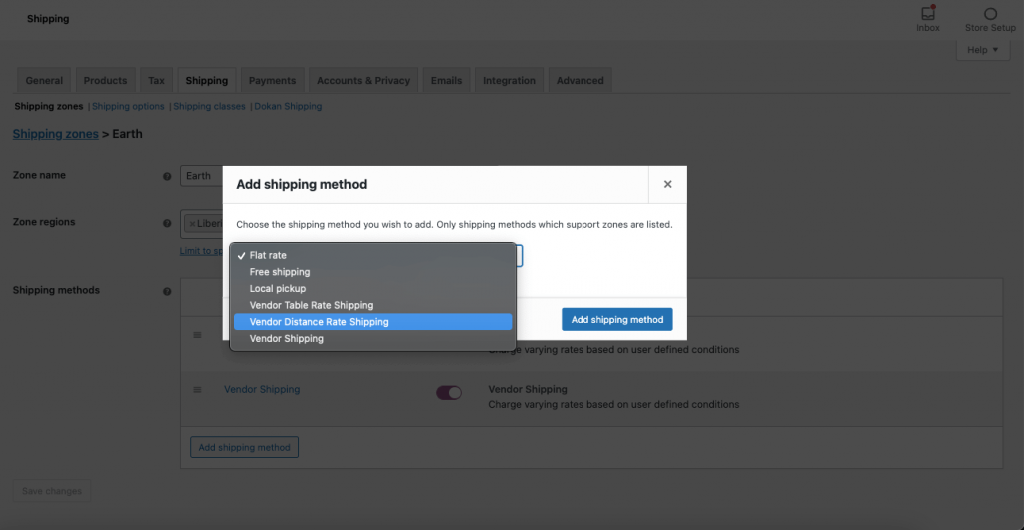Open Shipping classes sub-section

coord(209,106)
